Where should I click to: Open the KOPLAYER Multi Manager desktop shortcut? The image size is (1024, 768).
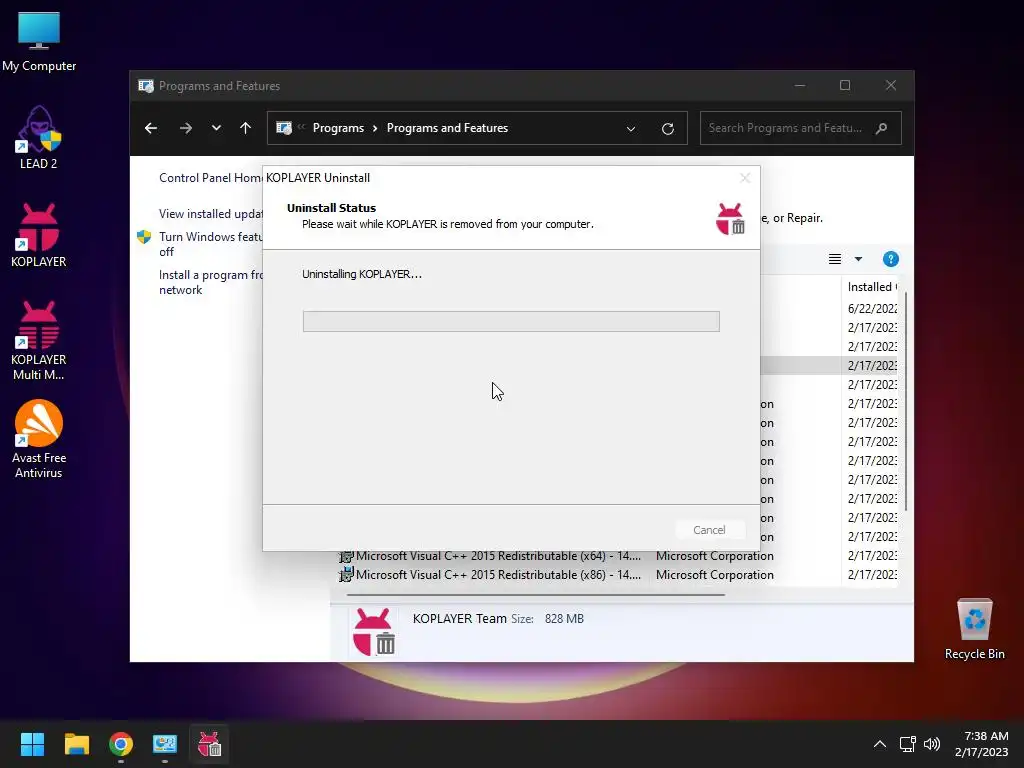pyautogui.click(x=39, y=341)
